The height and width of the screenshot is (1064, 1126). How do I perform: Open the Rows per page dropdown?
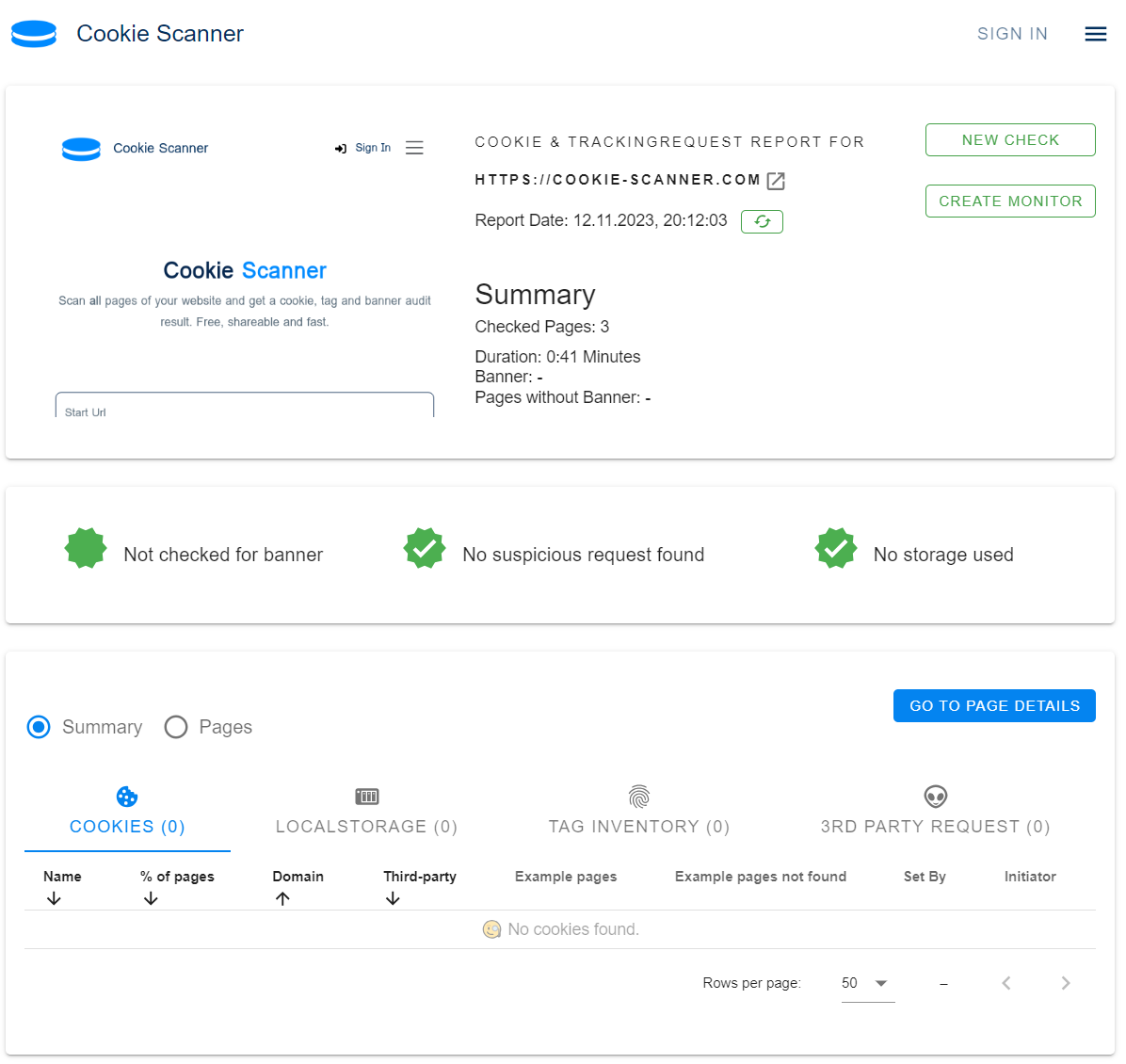coord(867,983)
